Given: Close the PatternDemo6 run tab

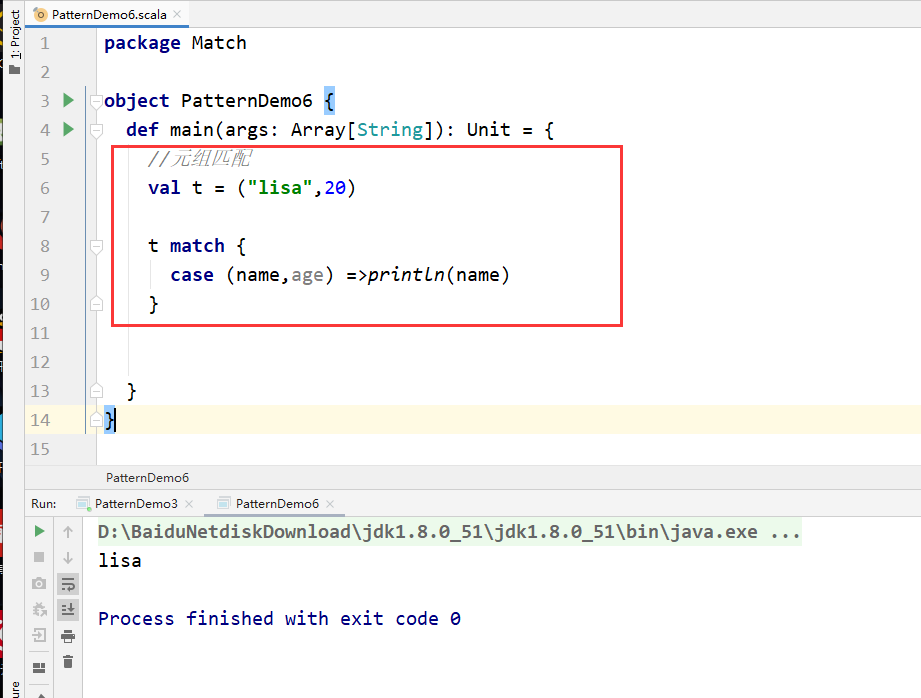Looking at the screenshot, I should coord(330,504).
